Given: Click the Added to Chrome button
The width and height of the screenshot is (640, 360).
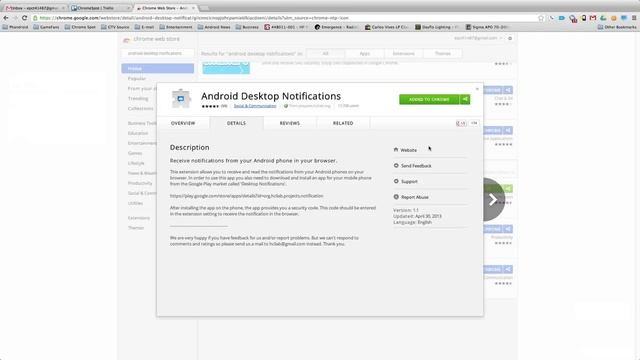Looking at the screenshot, I should (x=429, y=99).
